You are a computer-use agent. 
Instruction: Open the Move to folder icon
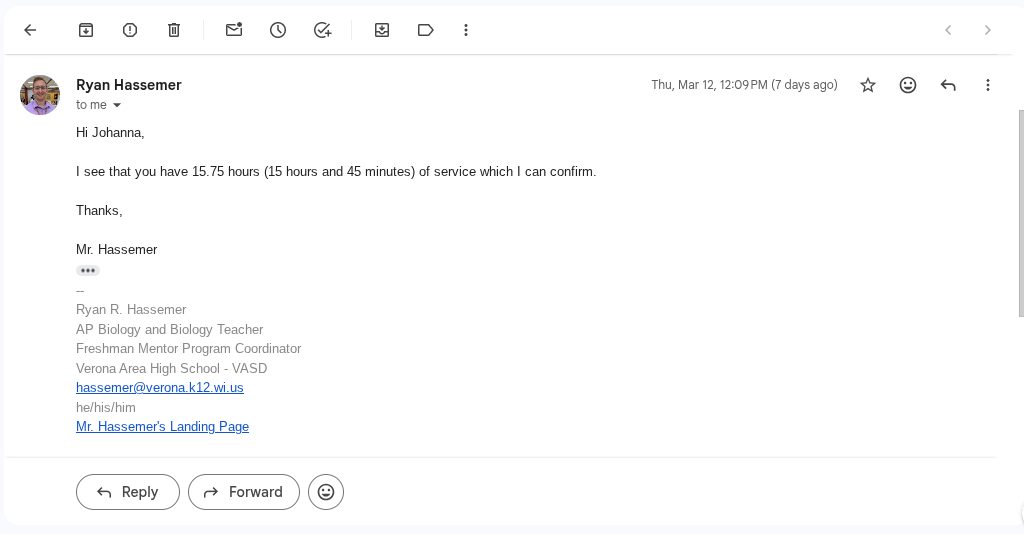coord(382,30)
